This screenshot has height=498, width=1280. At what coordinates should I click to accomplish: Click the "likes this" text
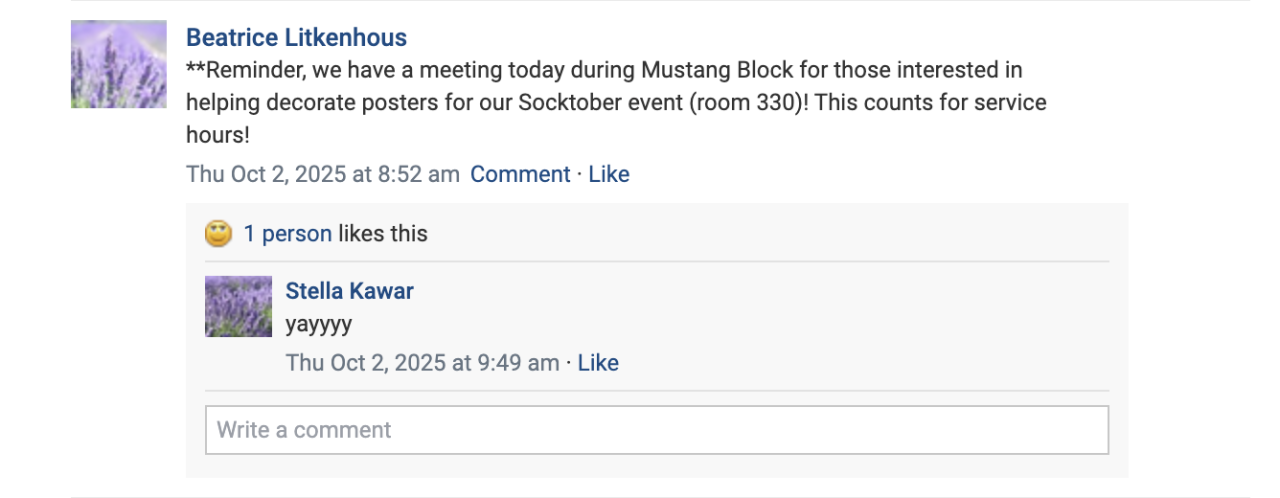point(382,234)
